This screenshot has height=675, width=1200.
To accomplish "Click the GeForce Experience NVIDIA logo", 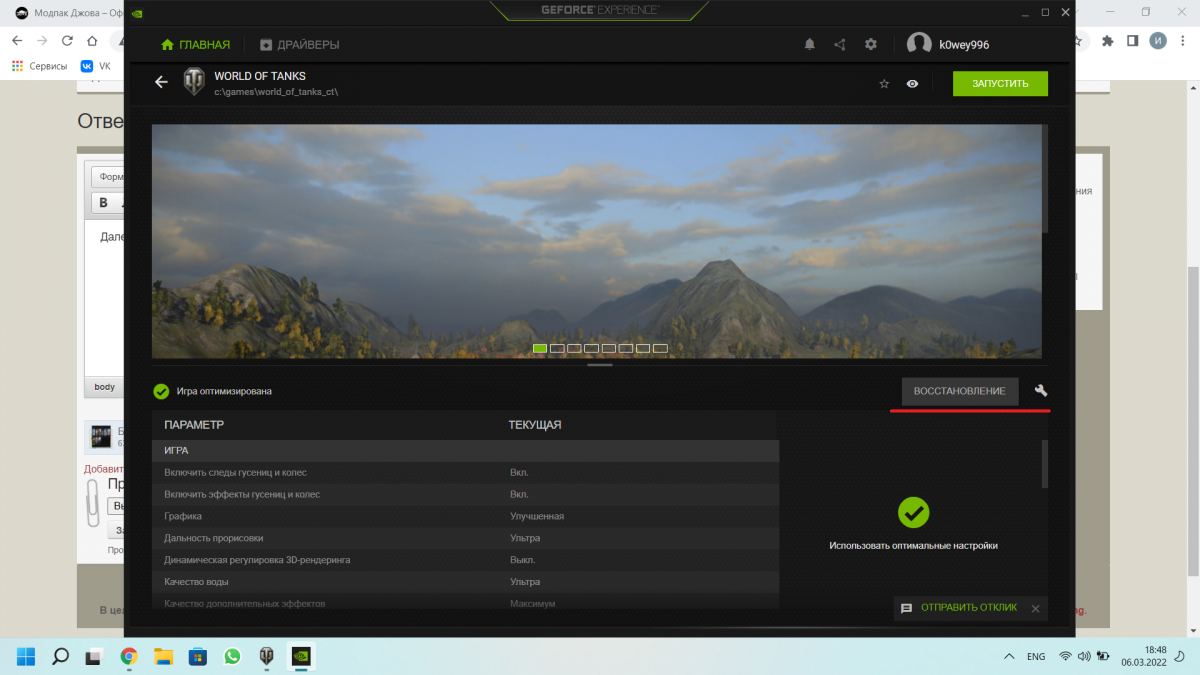I will pos(136,14).
